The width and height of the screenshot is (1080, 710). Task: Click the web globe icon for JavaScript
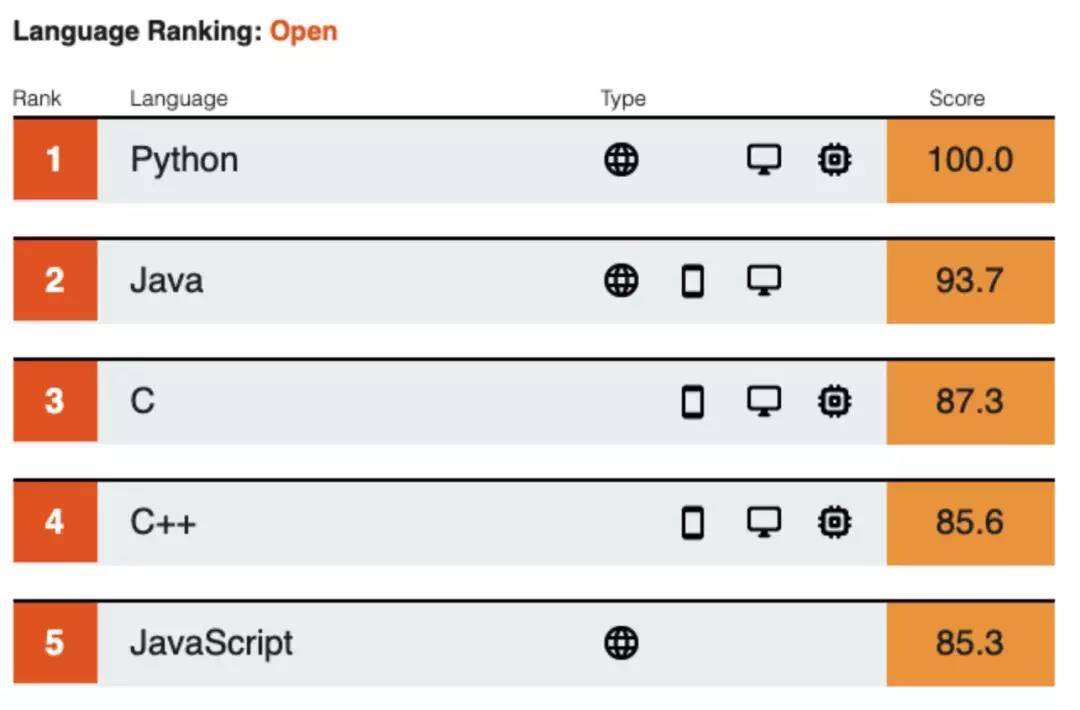[621, 643]
